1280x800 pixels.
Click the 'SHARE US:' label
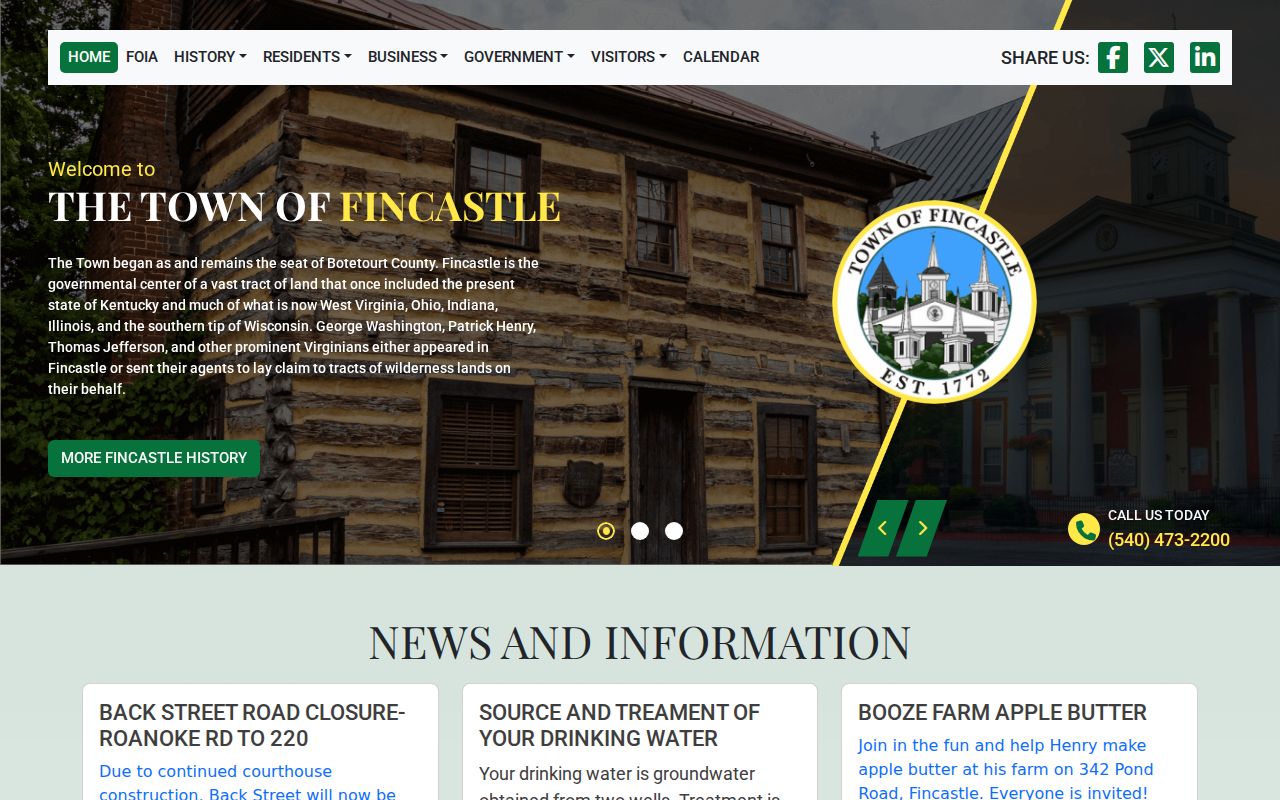(1045, 58)
